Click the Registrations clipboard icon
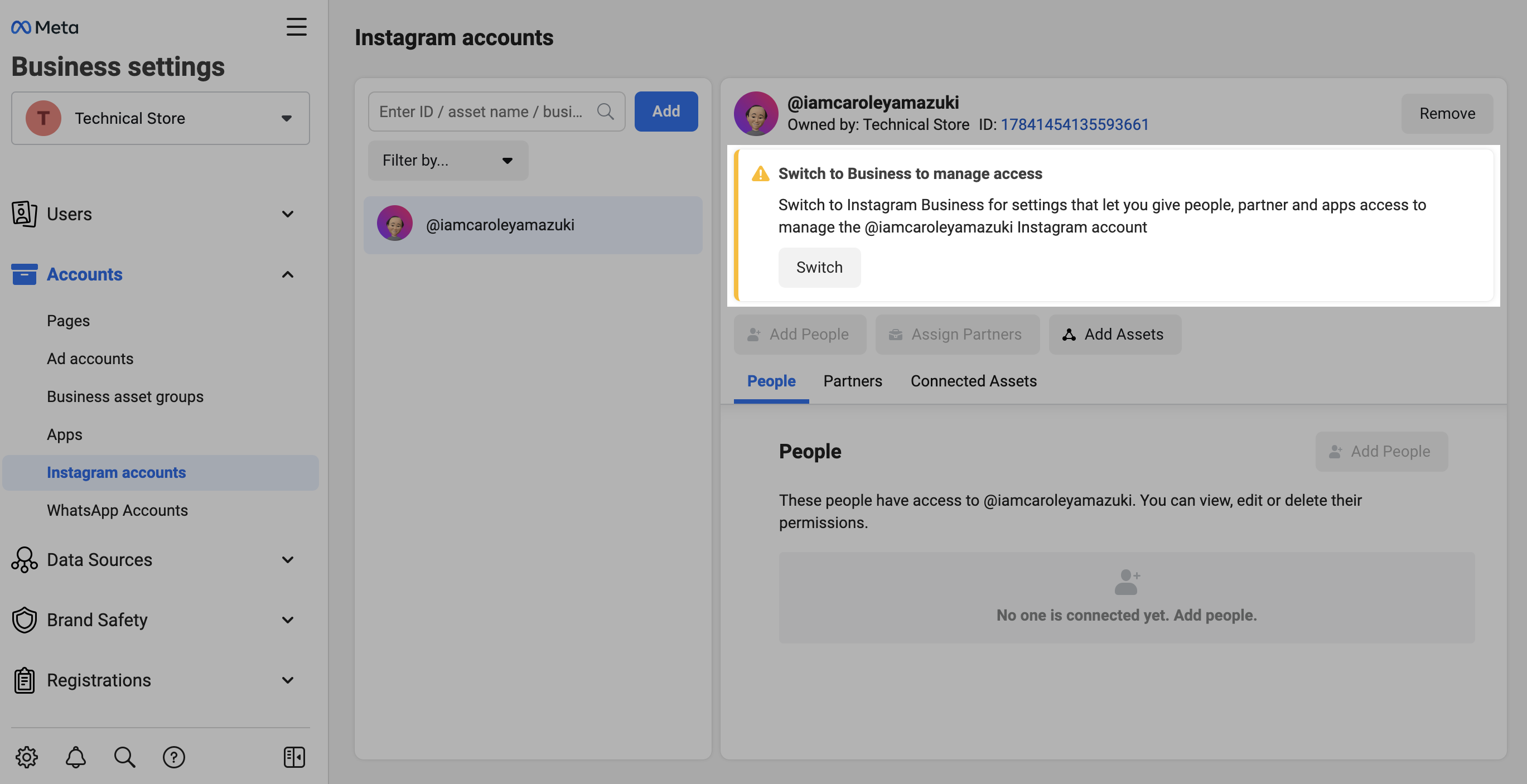1527x784 pixels. point(25,680)
